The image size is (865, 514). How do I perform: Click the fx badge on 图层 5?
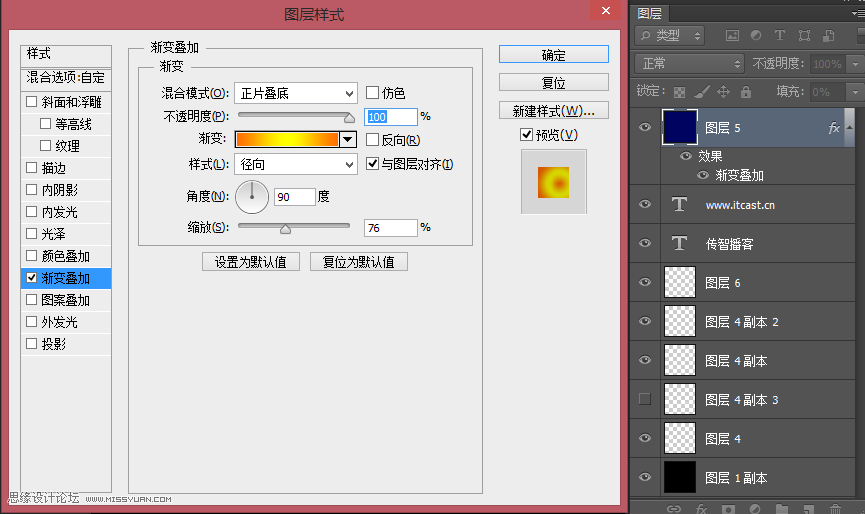tap(834, 128)
